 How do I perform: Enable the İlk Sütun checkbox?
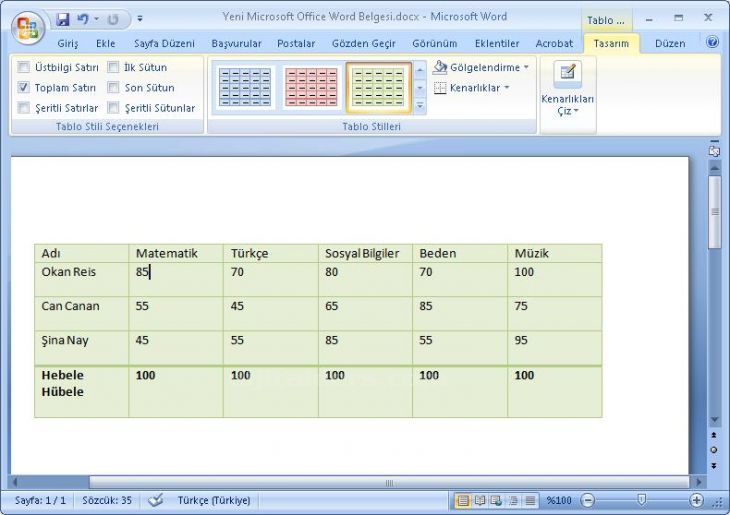113,67
